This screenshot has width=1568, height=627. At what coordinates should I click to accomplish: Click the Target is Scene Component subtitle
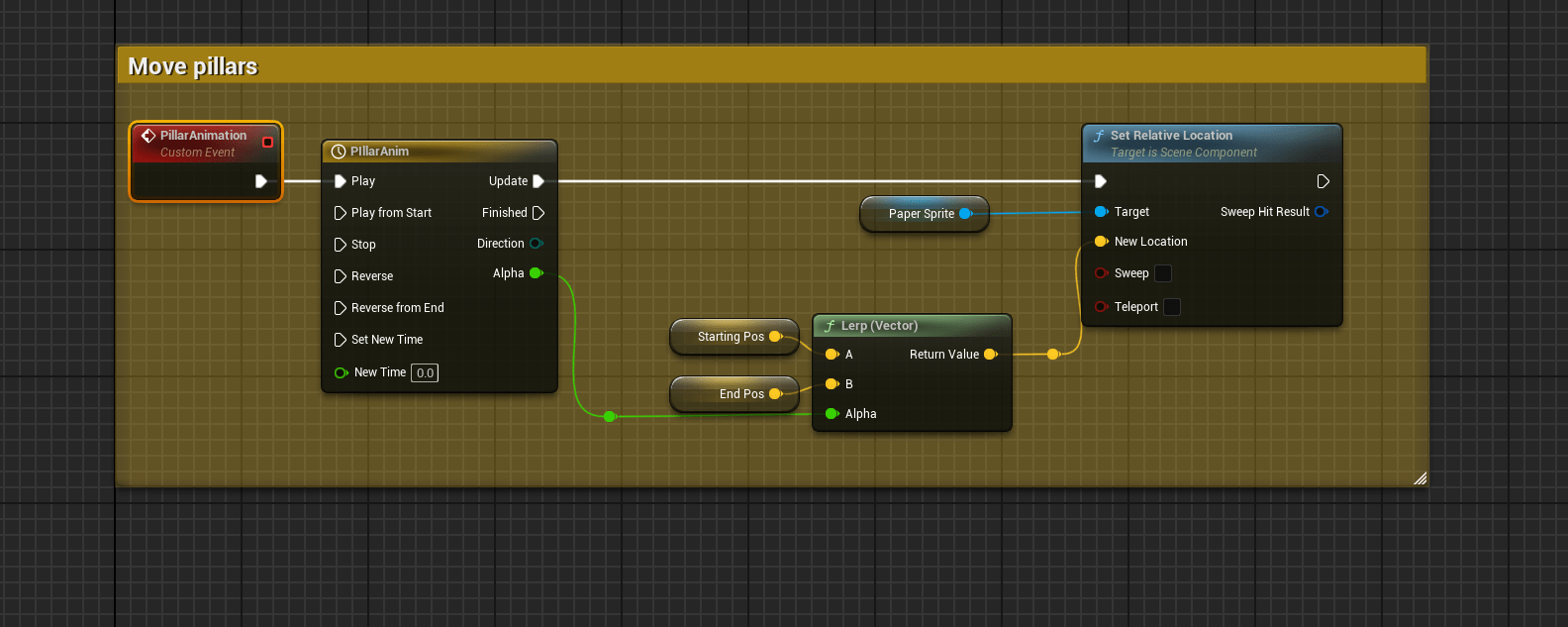coord(1184,153)
